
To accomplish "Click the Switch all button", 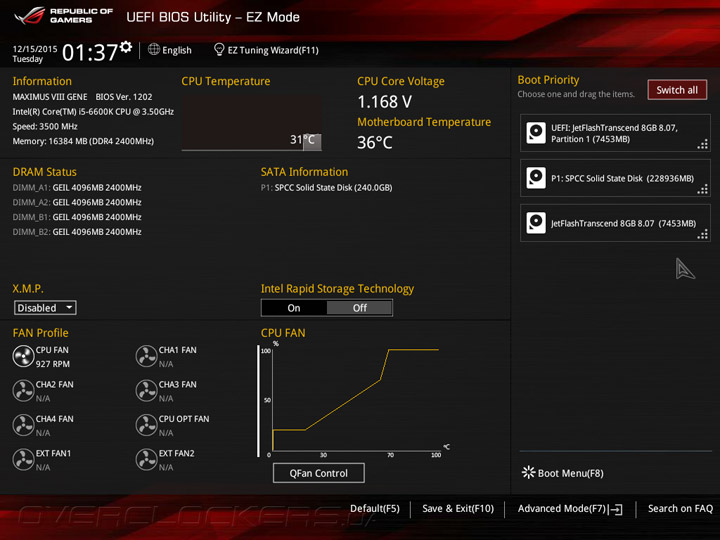I will pyautogui.click(x=677, y=90).
